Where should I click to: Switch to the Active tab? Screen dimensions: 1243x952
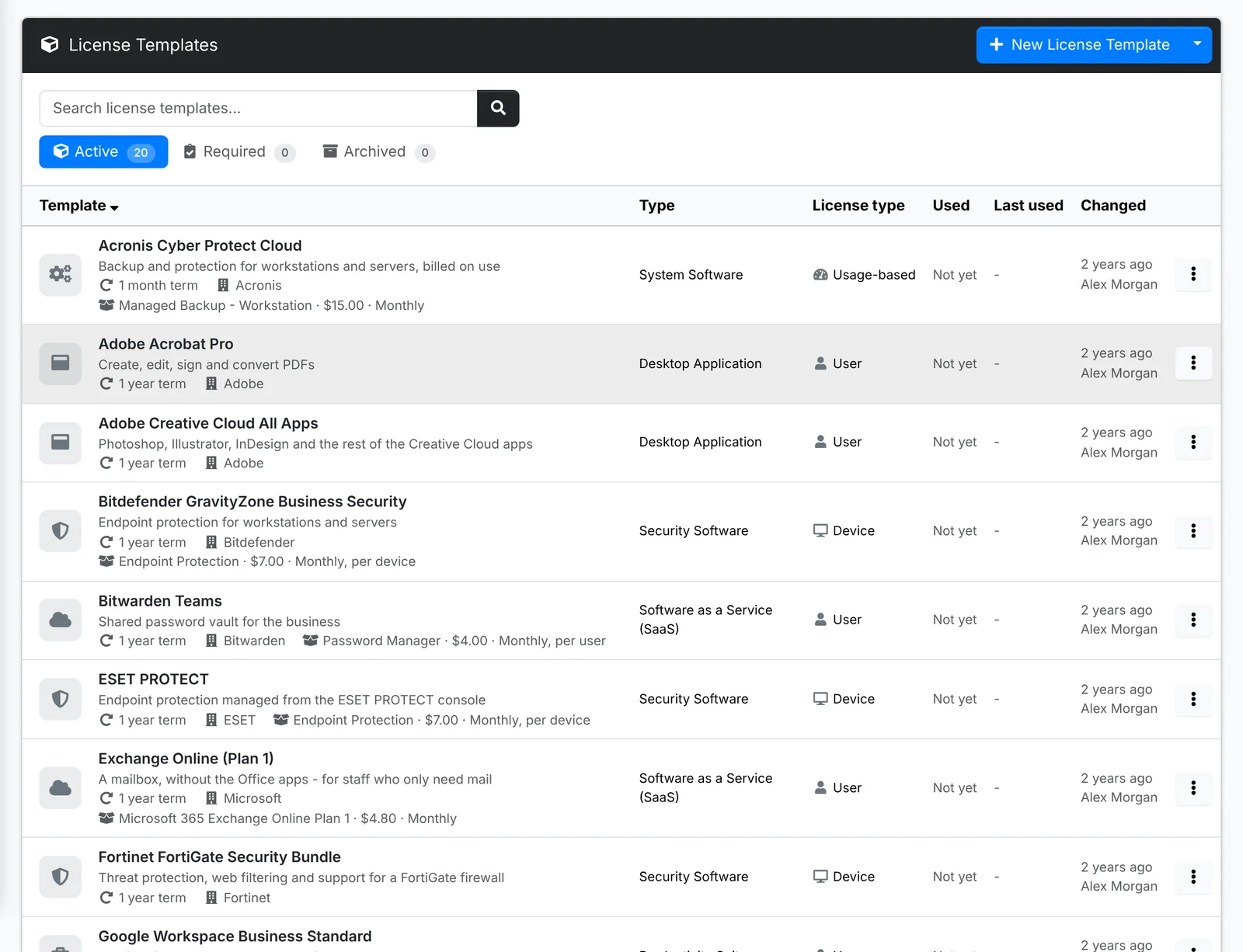103,151
